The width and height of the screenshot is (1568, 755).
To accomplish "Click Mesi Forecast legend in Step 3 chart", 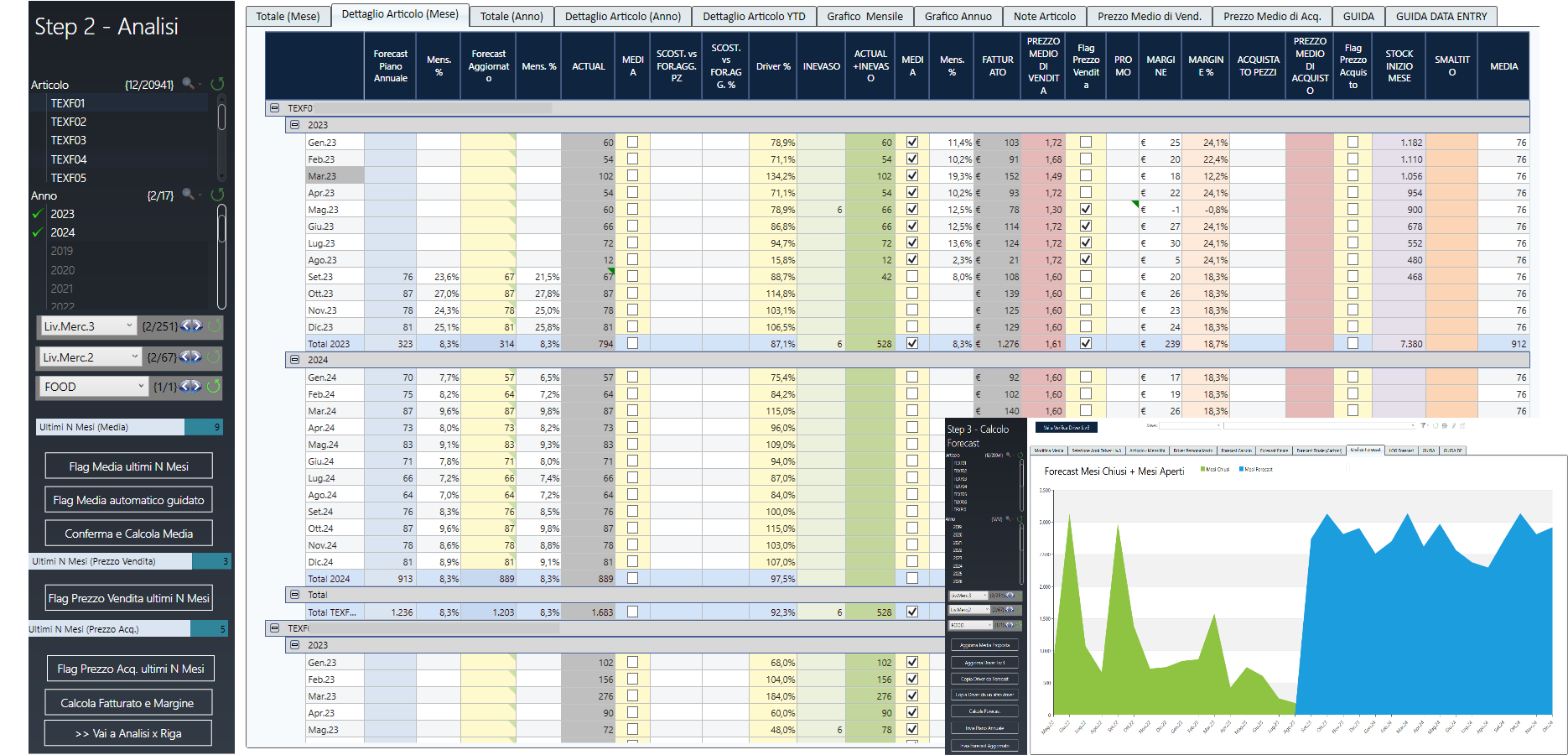I will click(x=1254, y=470).
